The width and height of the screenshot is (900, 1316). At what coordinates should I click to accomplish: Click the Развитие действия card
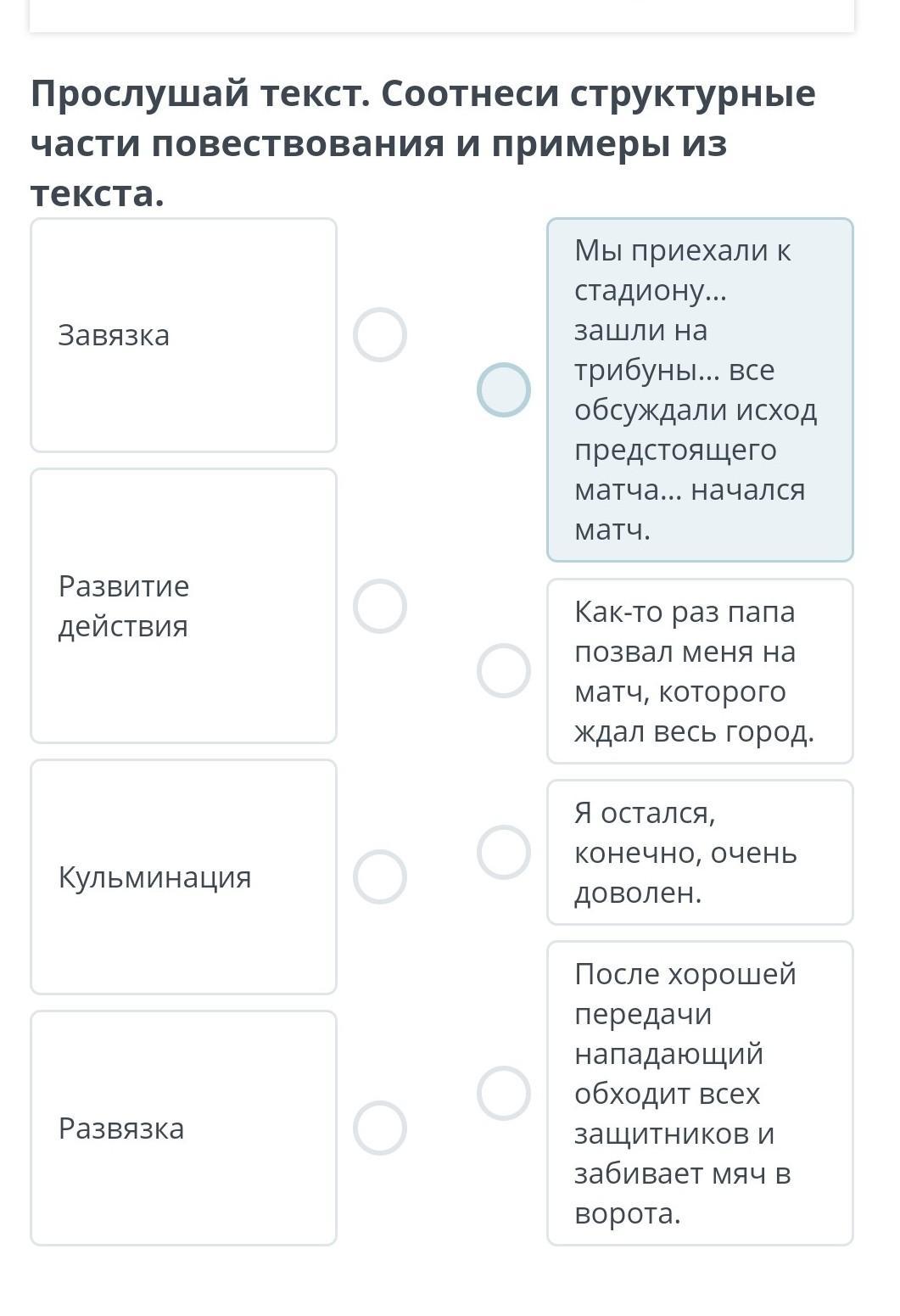click(183, 606)
